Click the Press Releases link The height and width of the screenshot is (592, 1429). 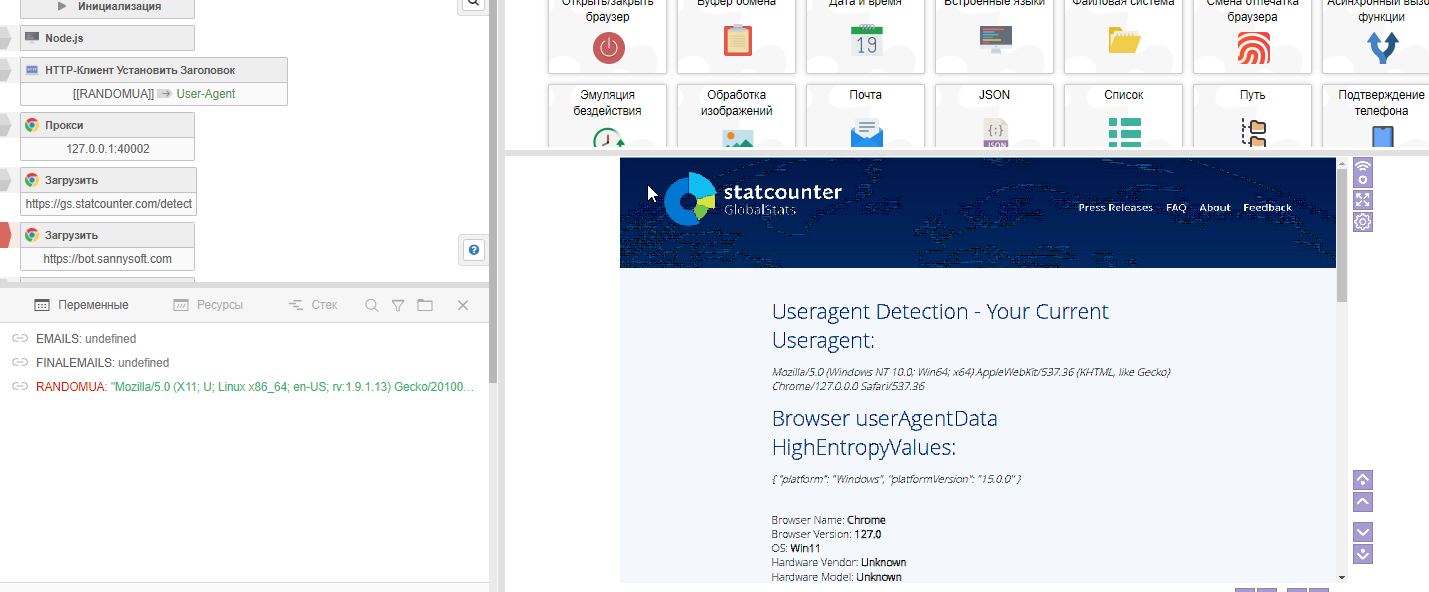pyautogui.click(x=1115, y=208)
